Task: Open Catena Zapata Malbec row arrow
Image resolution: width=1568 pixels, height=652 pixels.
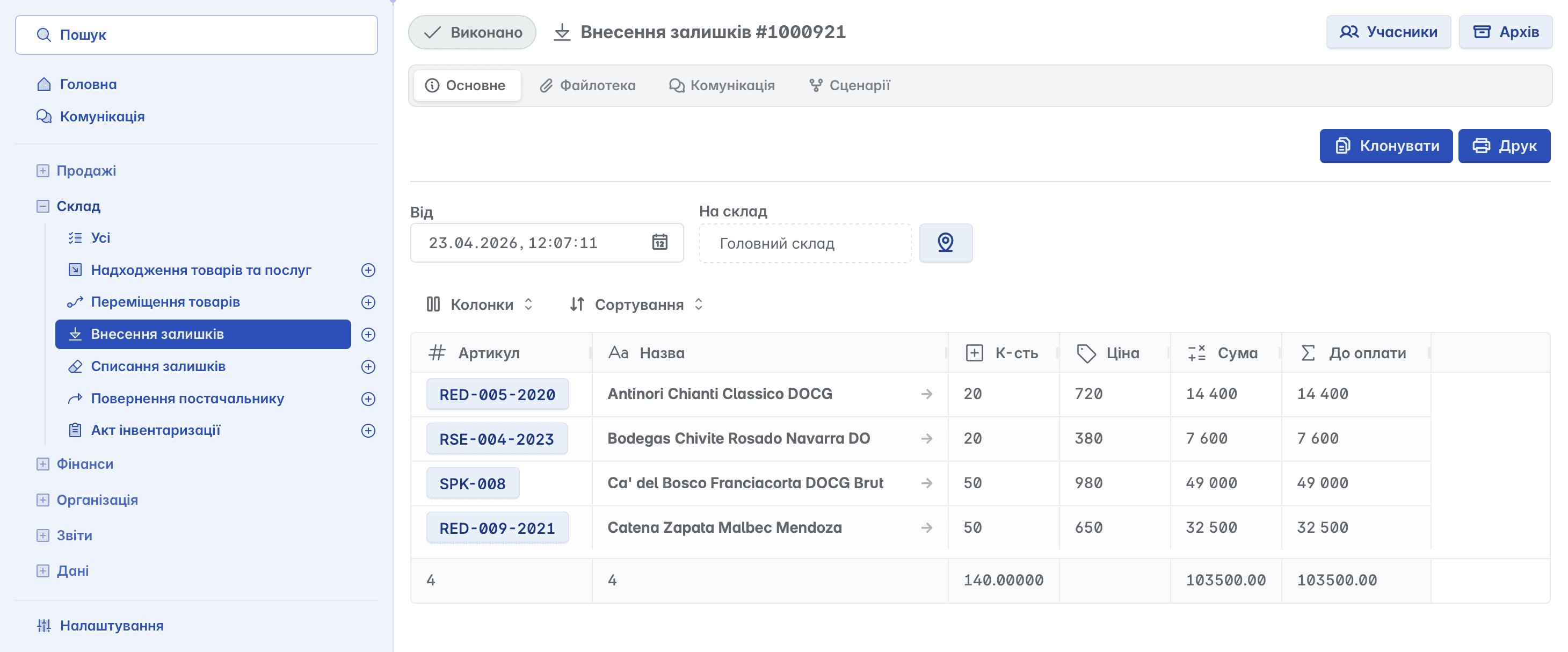Action: [926, 527]
